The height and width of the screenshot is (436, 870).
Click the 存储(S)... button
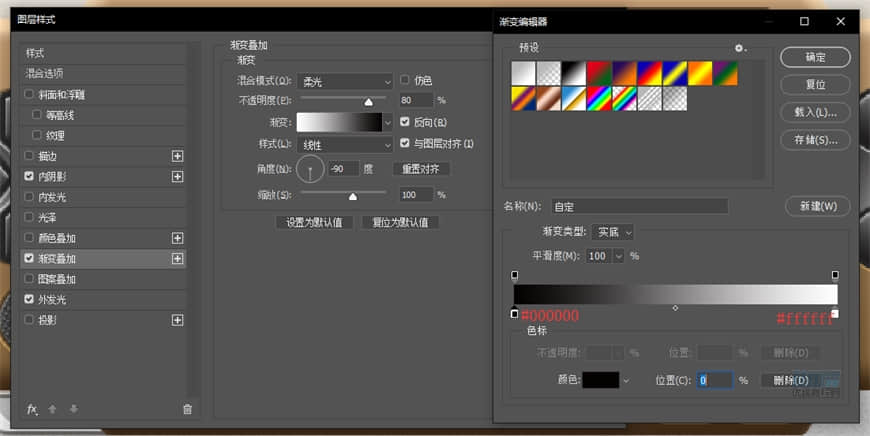pyautogui.click(x=815, y=140)
